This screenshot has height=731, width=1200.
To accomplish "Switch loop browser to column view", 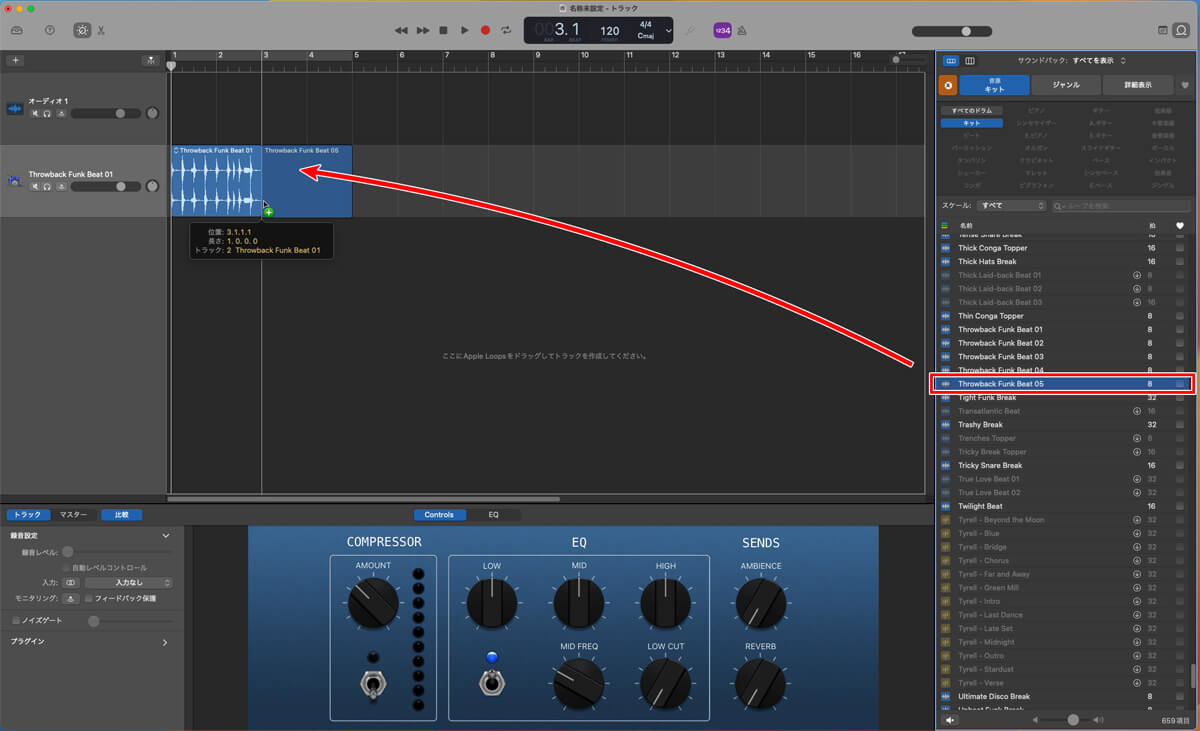I will pos(969,61).
